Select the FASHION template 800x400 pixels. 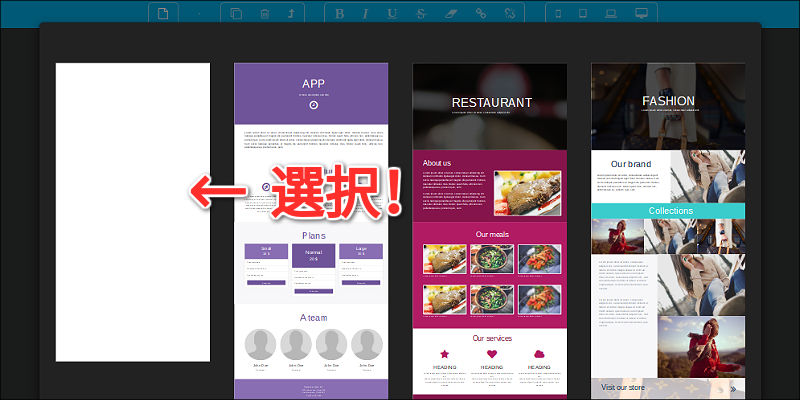click(x=668, y=231)
